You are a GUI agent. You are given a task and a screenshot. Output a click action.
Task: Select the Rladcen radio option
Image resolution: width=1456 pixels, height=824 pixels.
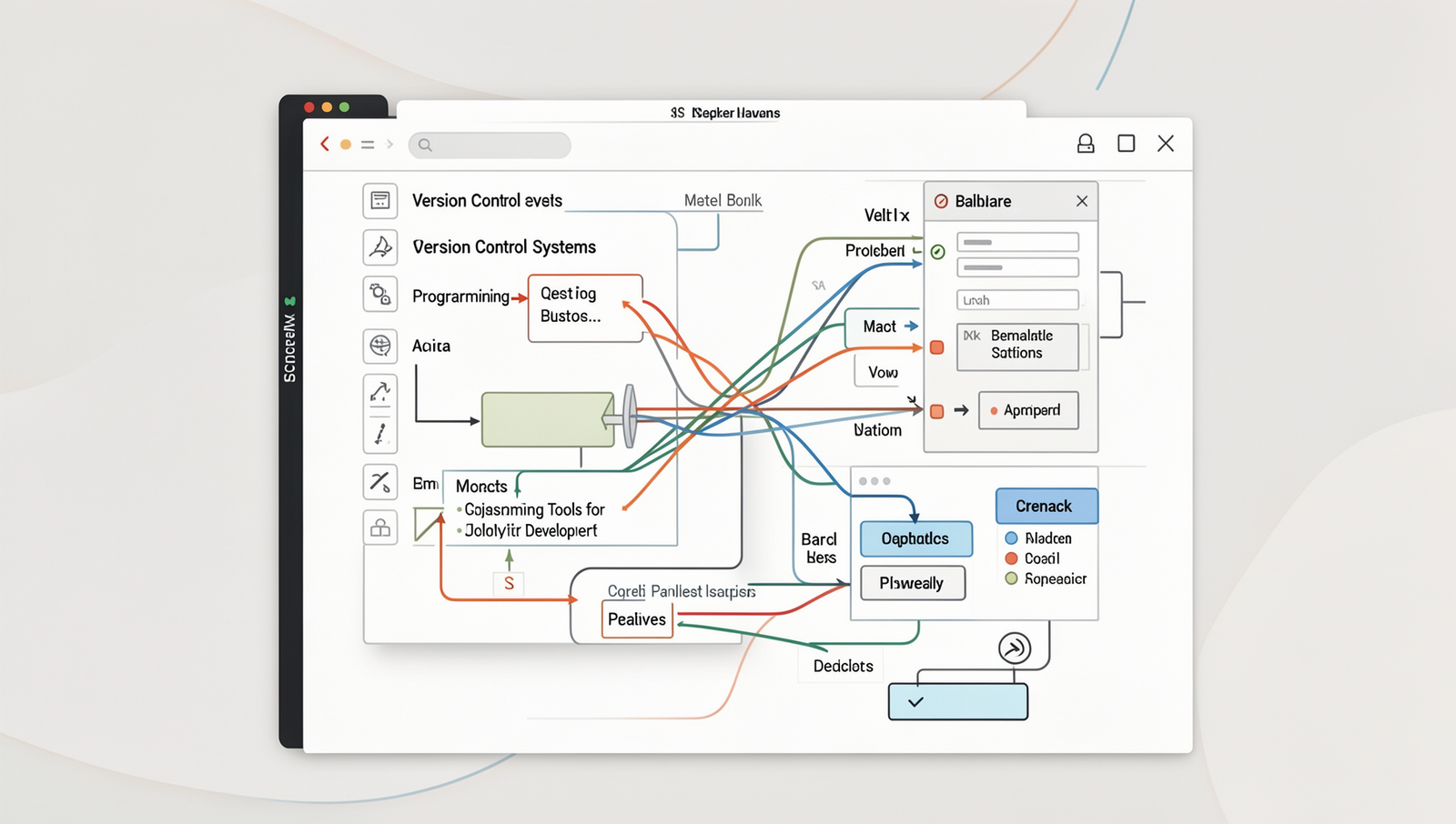(1011, 538)
